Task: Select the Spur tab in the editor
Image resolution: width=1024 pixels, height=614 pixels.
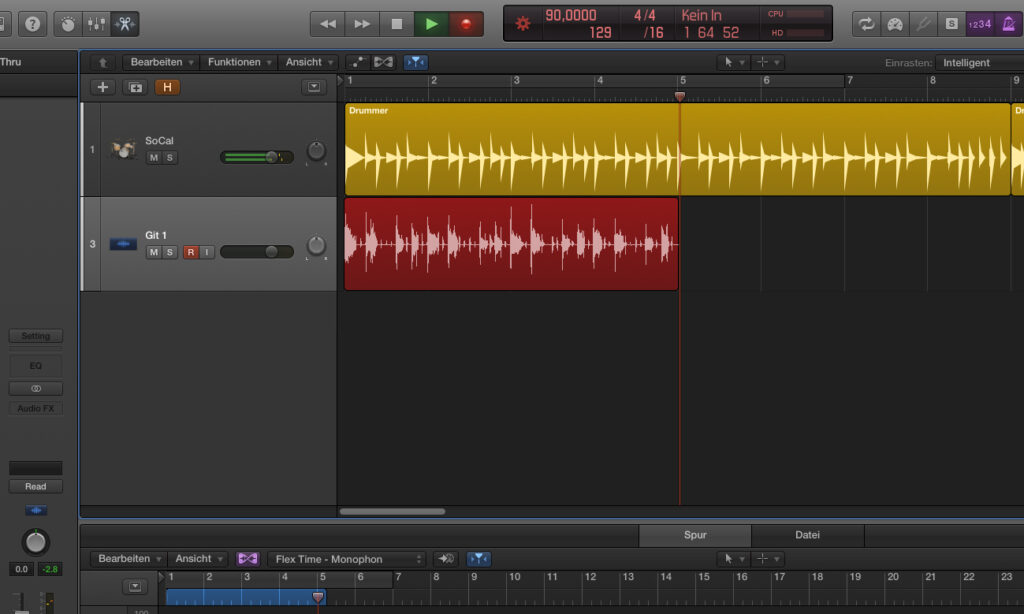Action: coord(695,535)
